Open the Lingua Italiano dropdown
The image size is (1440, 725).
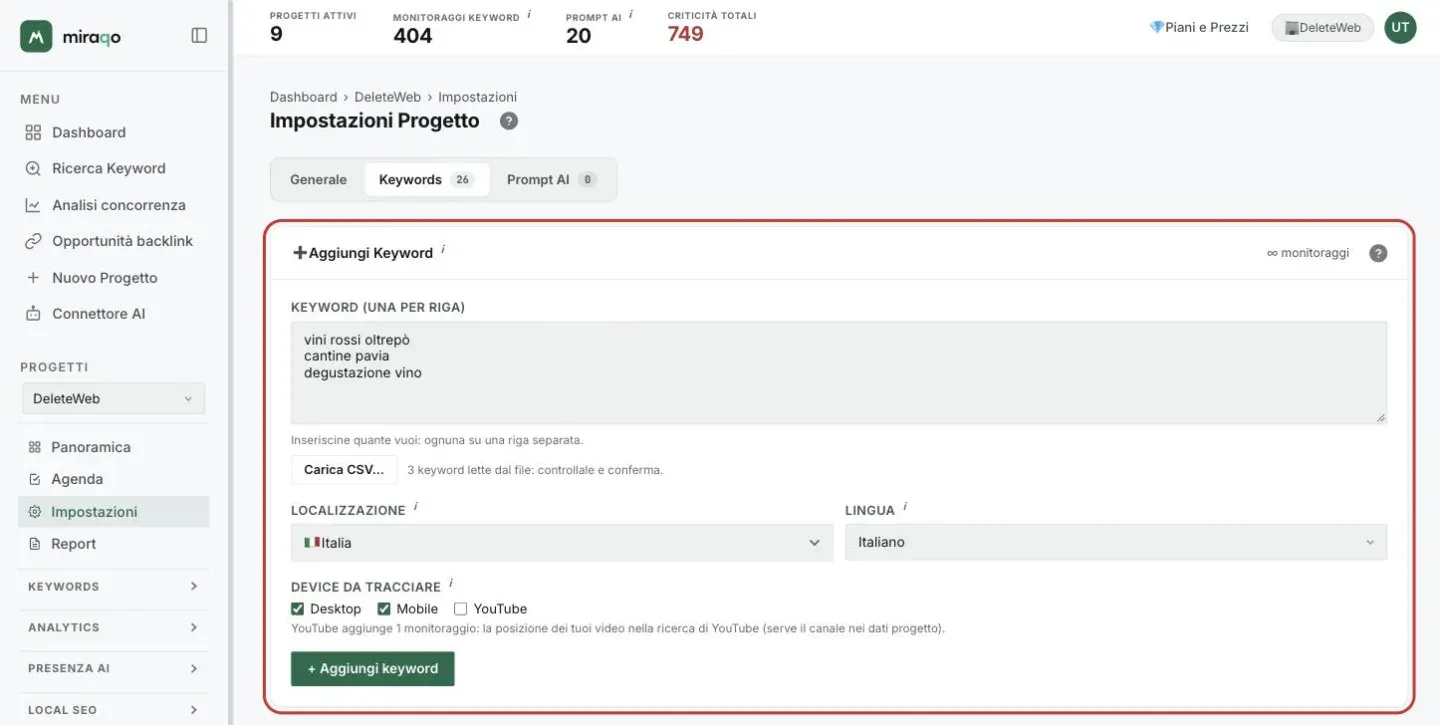coord(1116,543)
